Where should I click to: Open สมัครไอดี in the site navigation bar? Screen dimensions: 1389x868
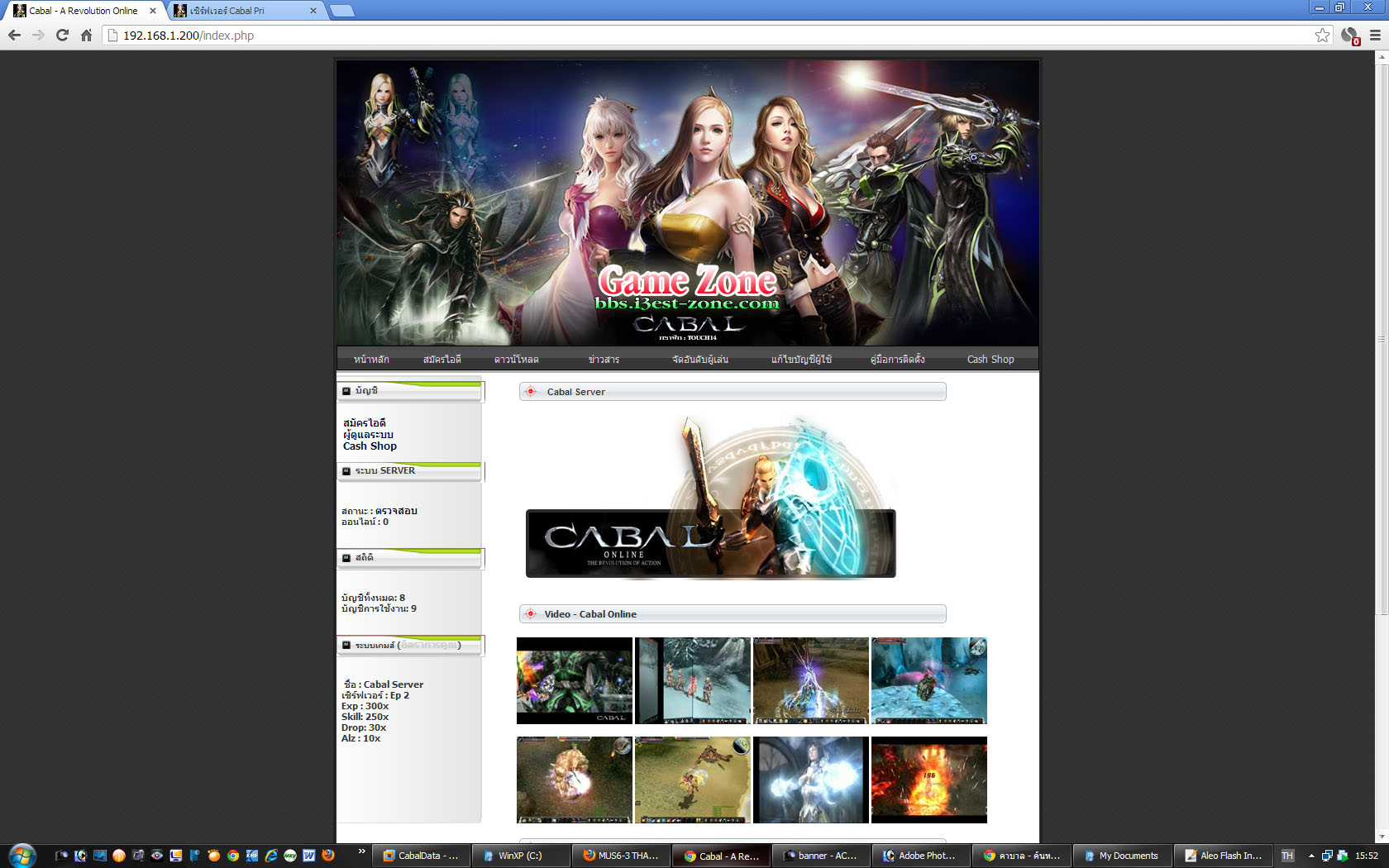pos(442,360)
